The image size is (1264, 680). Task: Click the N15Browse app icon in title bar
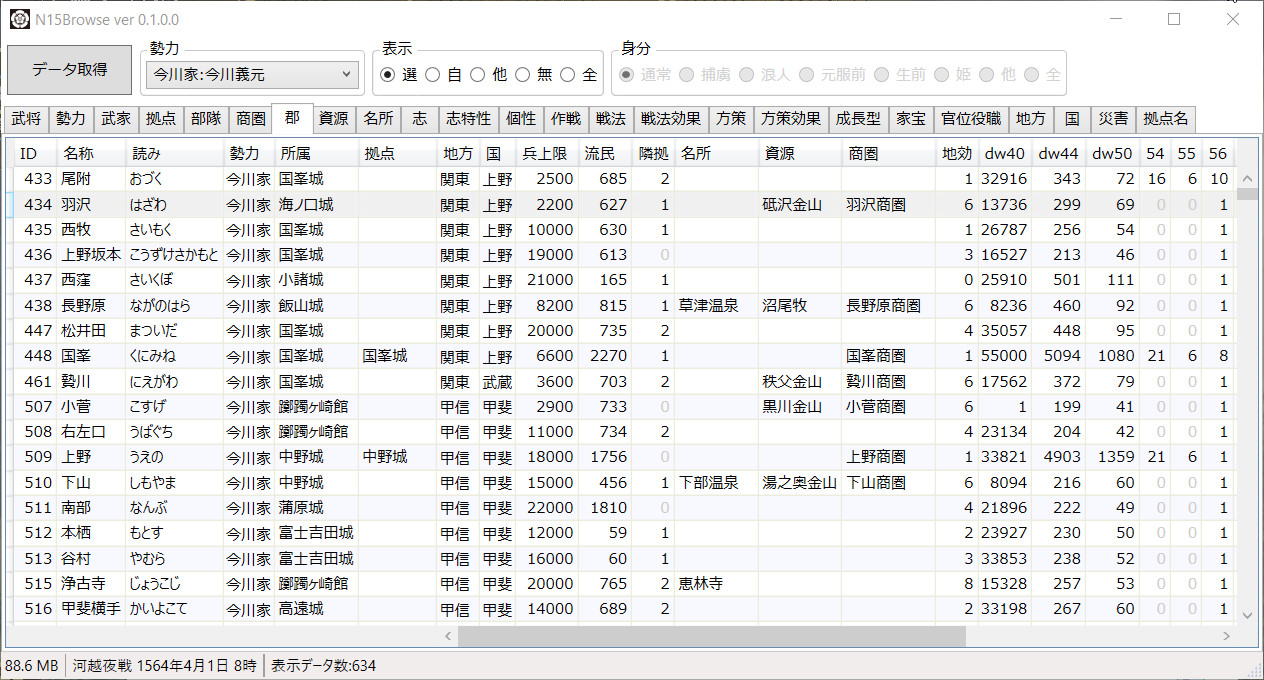click(19, 19)
